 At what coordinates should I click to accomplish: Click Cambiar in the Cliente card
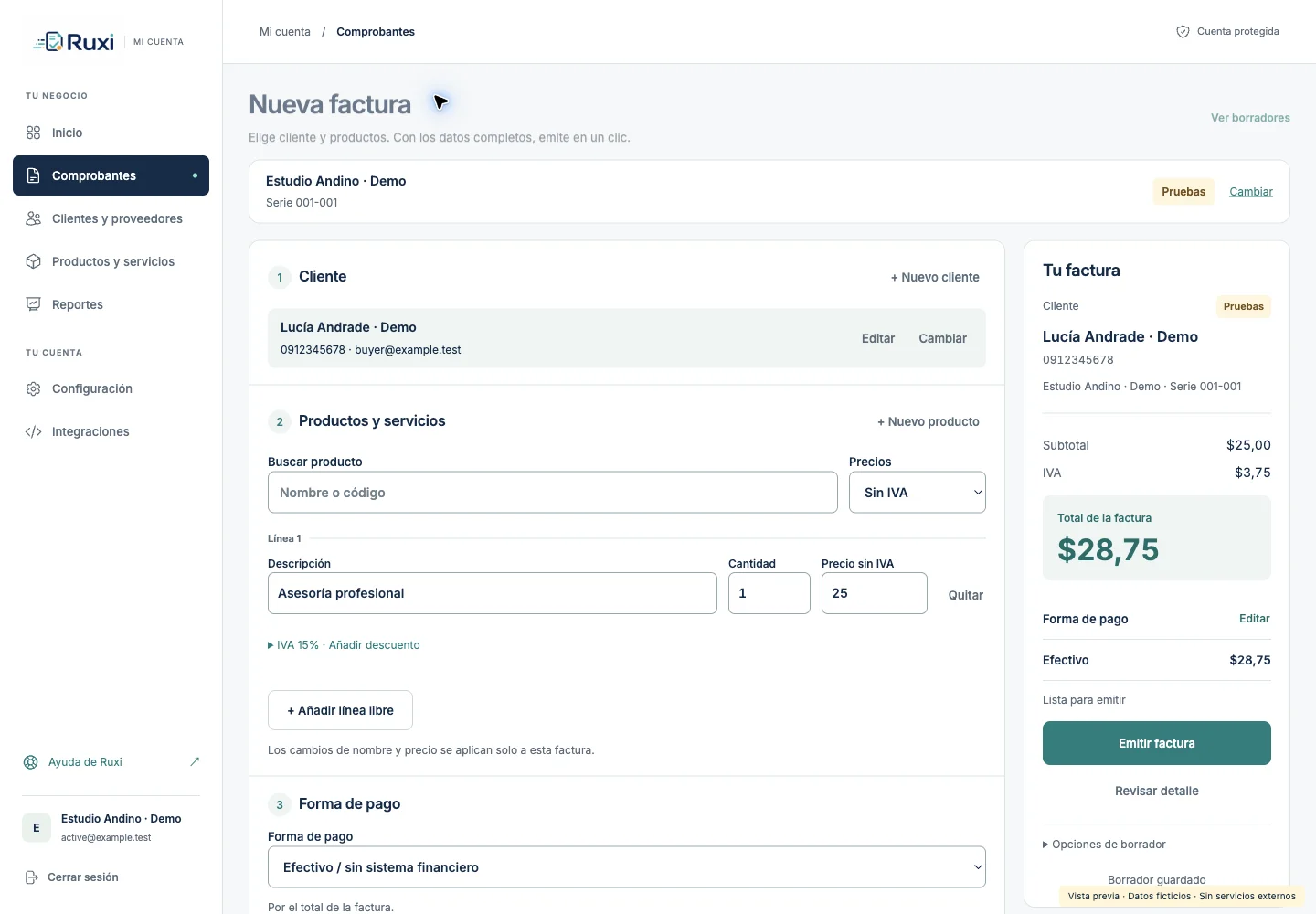[x=942, y=338]
